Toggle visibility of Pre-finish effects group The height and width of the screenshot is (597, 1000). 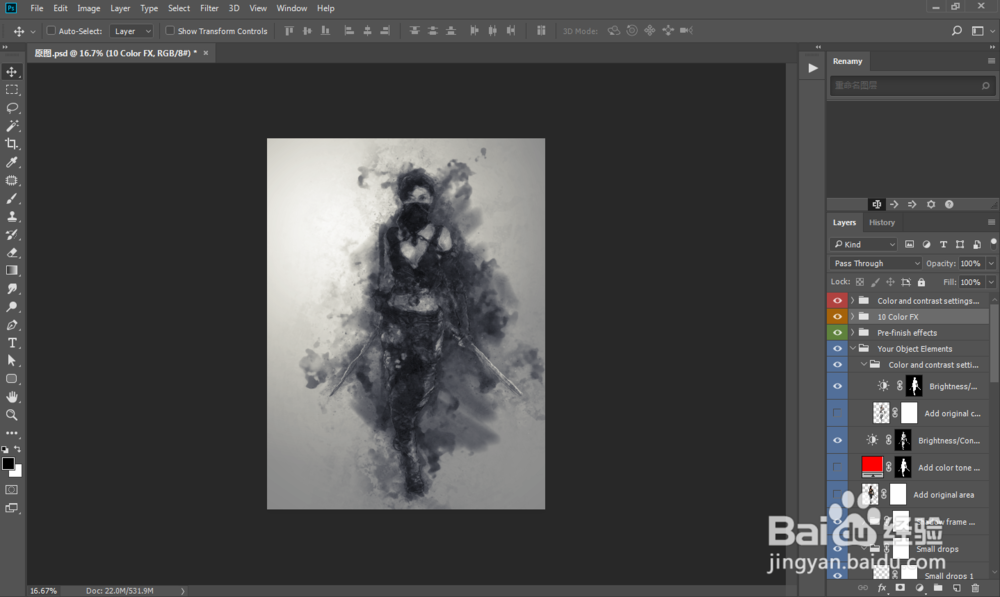coord(837,332)
